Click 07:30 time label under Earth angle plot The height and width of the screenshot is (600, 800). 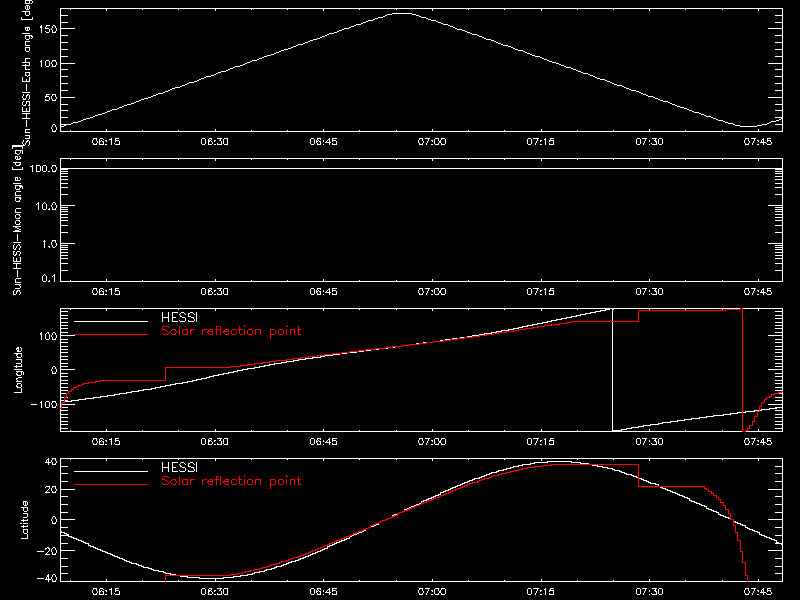point(649,142)
